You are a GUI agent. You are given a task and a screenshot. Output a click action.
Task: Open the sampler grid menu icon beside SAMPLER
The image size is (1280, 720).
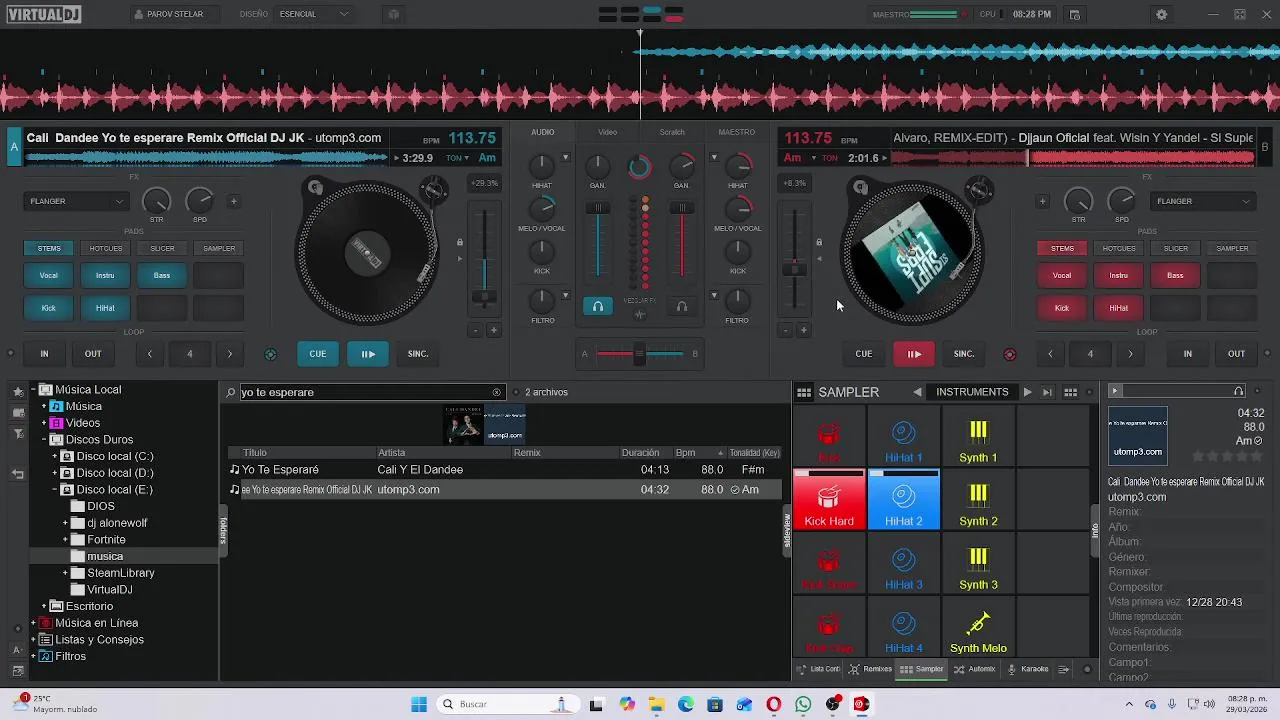tap(804, 392)
